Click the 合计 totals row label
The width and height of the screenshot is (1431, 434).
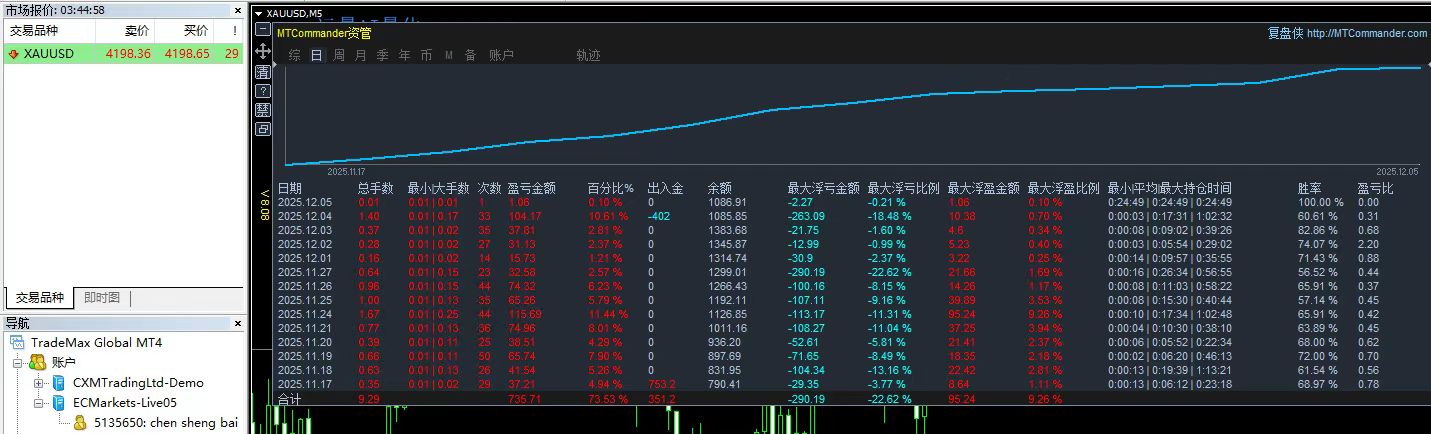pyautogui.click(x=289, y=399)
